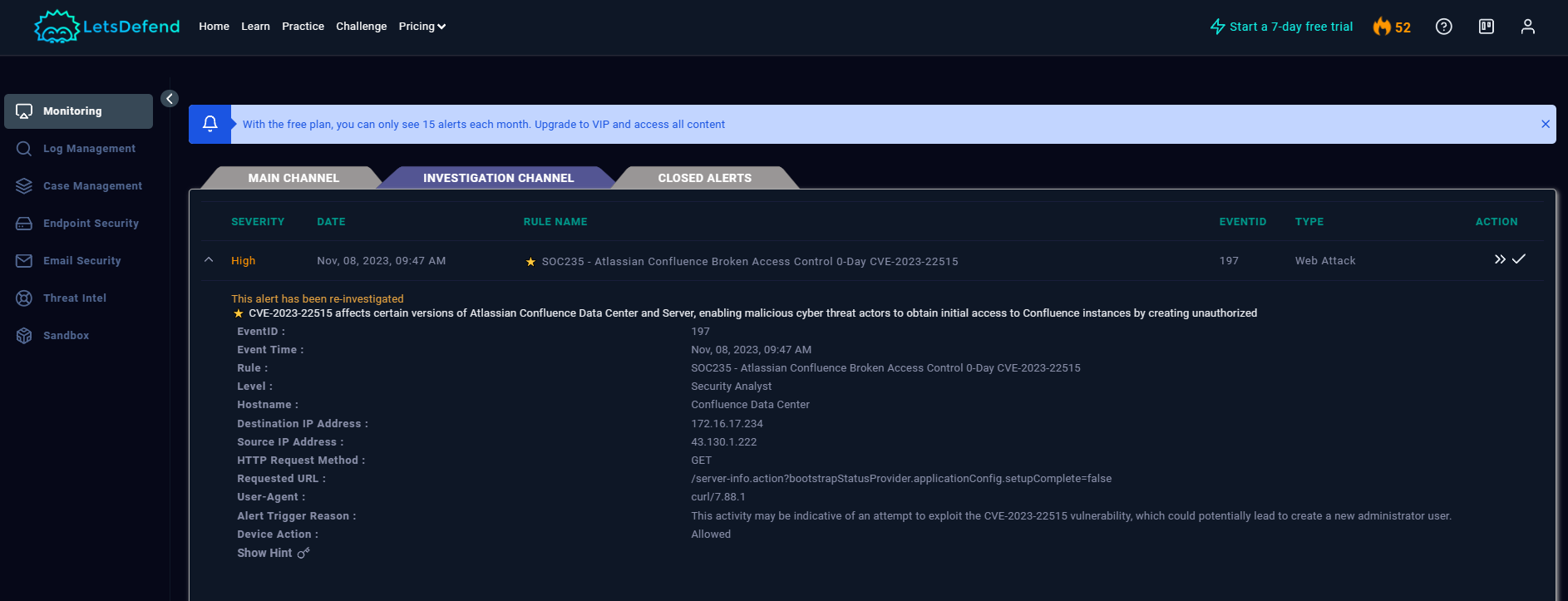Click the source IP 43.130.1.222
The image size is (1568, 601).
click(x=724, y=442)
